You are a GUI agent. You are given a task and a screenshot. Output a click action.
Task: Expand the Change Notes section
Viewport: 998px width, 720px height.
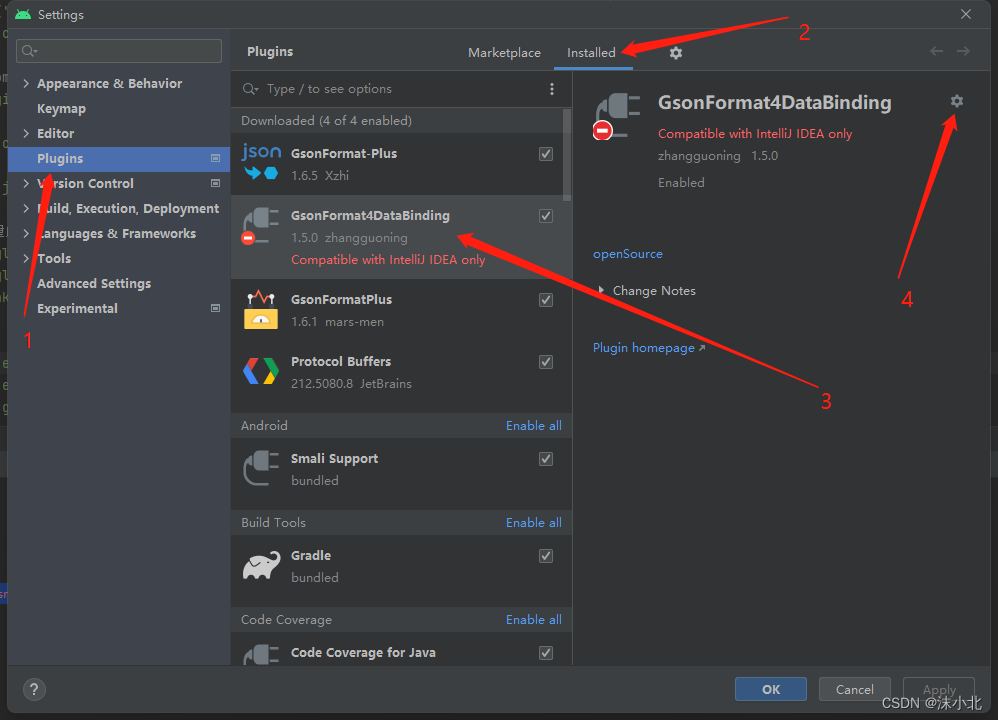[x=601, y=290]
